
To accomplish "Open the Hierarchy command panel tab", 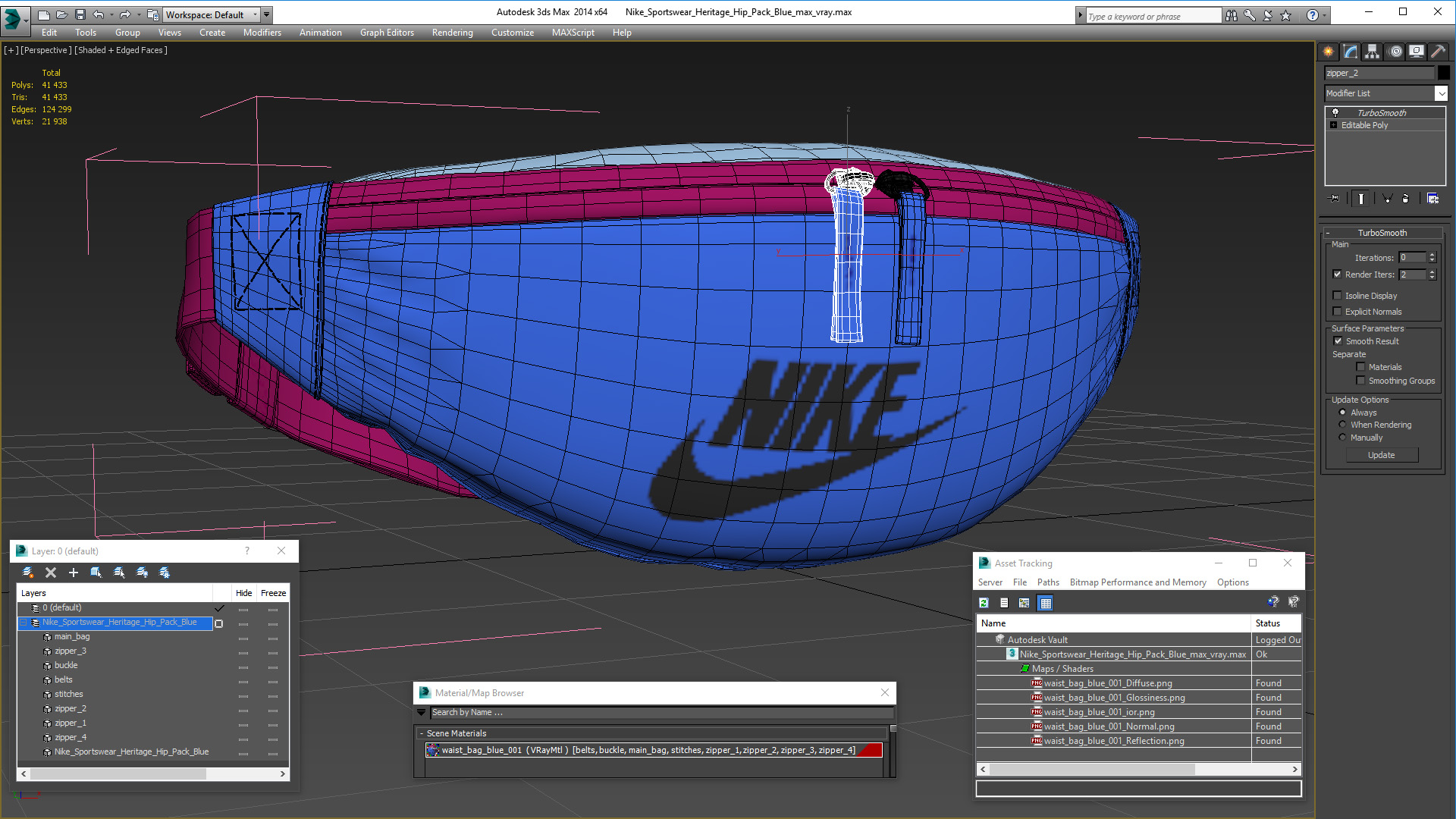I will click(1373, 51).
